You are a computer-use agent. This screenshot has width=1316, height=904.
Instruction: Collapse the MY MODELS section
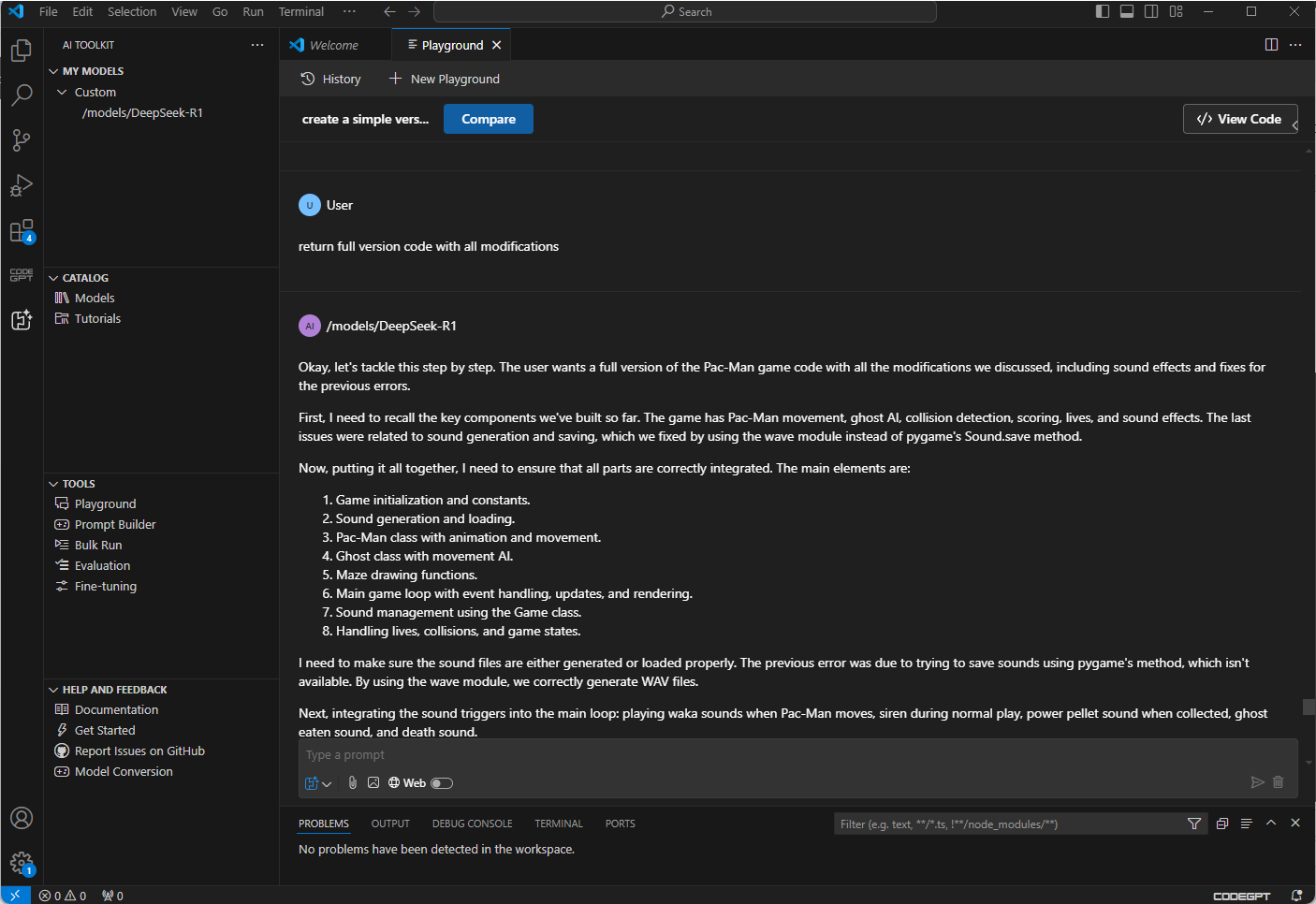point(54,70)
